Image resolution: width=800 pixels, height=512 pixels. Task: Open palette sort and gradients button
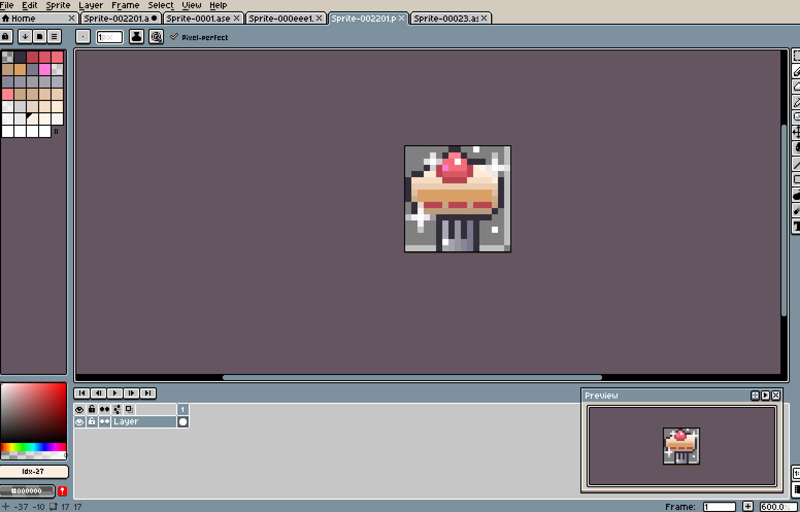coord(25,37)
